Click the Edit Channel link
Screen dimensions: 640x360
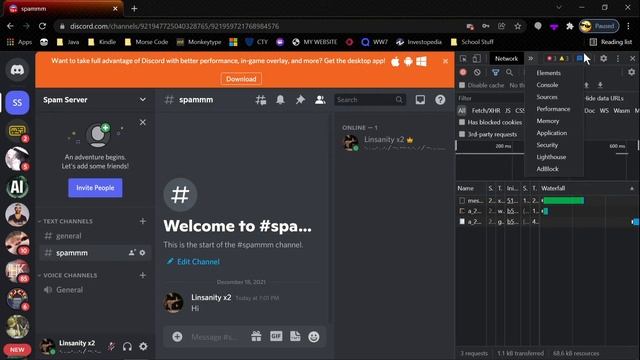pyautogui.click(x=193, y=262)
